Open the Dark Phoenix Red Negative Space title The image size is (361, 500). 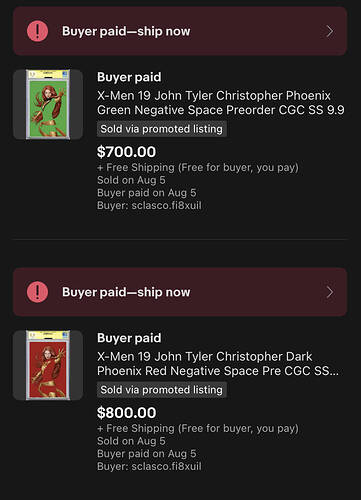pos(218,364)
